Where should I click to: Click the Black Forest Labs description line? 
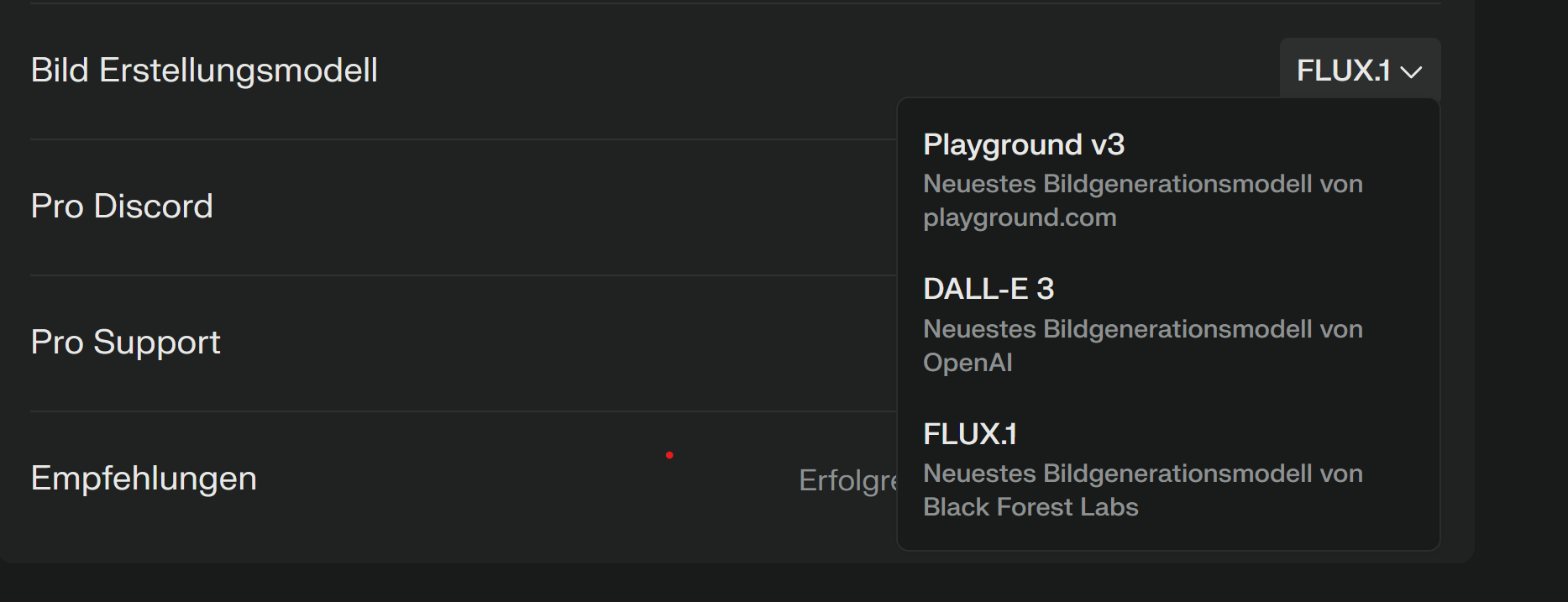(1030, 507)
